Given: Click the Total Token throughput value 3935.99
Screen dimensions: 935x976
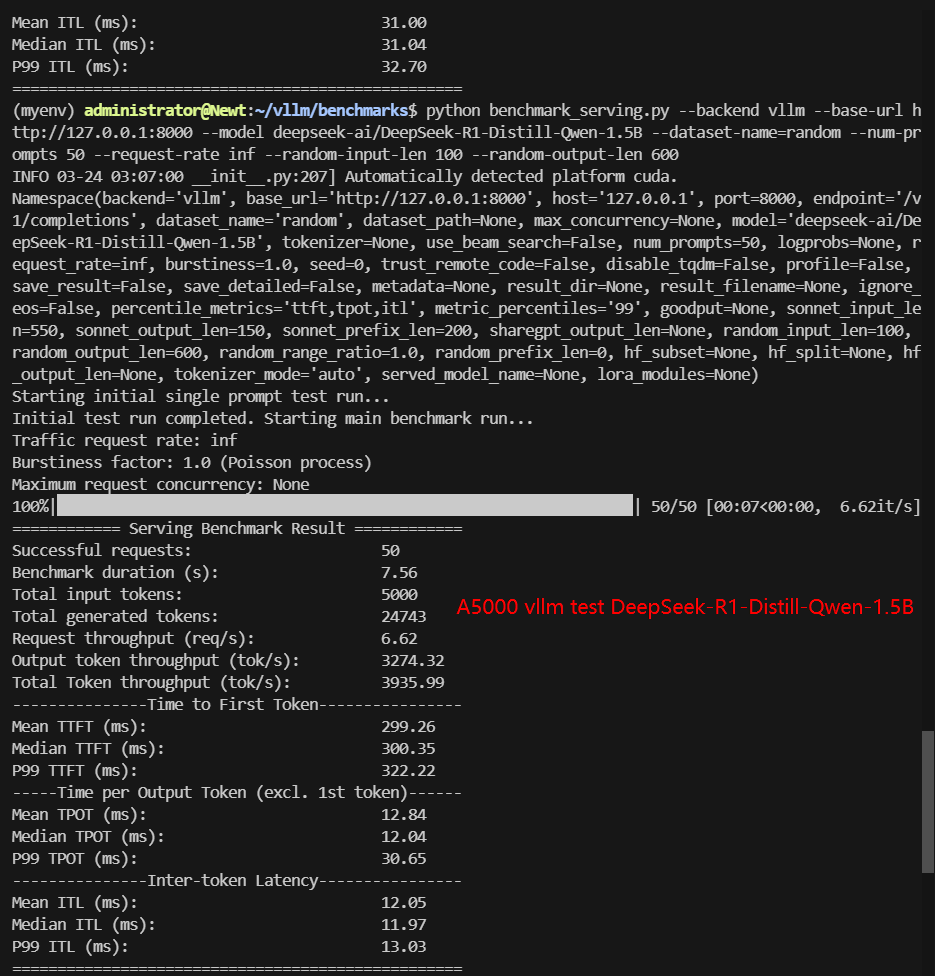Looking at the screenshot, I should coord(413,682).
